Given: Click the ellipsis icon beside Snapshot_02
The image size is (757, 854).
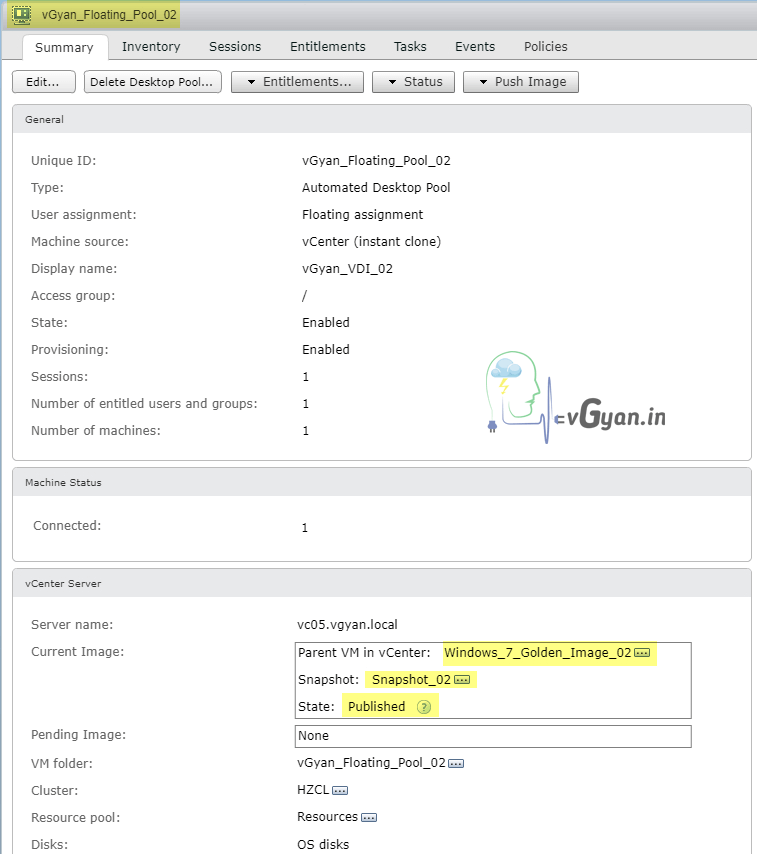Looking at the screenshot, I should click(x=462, y=680).
